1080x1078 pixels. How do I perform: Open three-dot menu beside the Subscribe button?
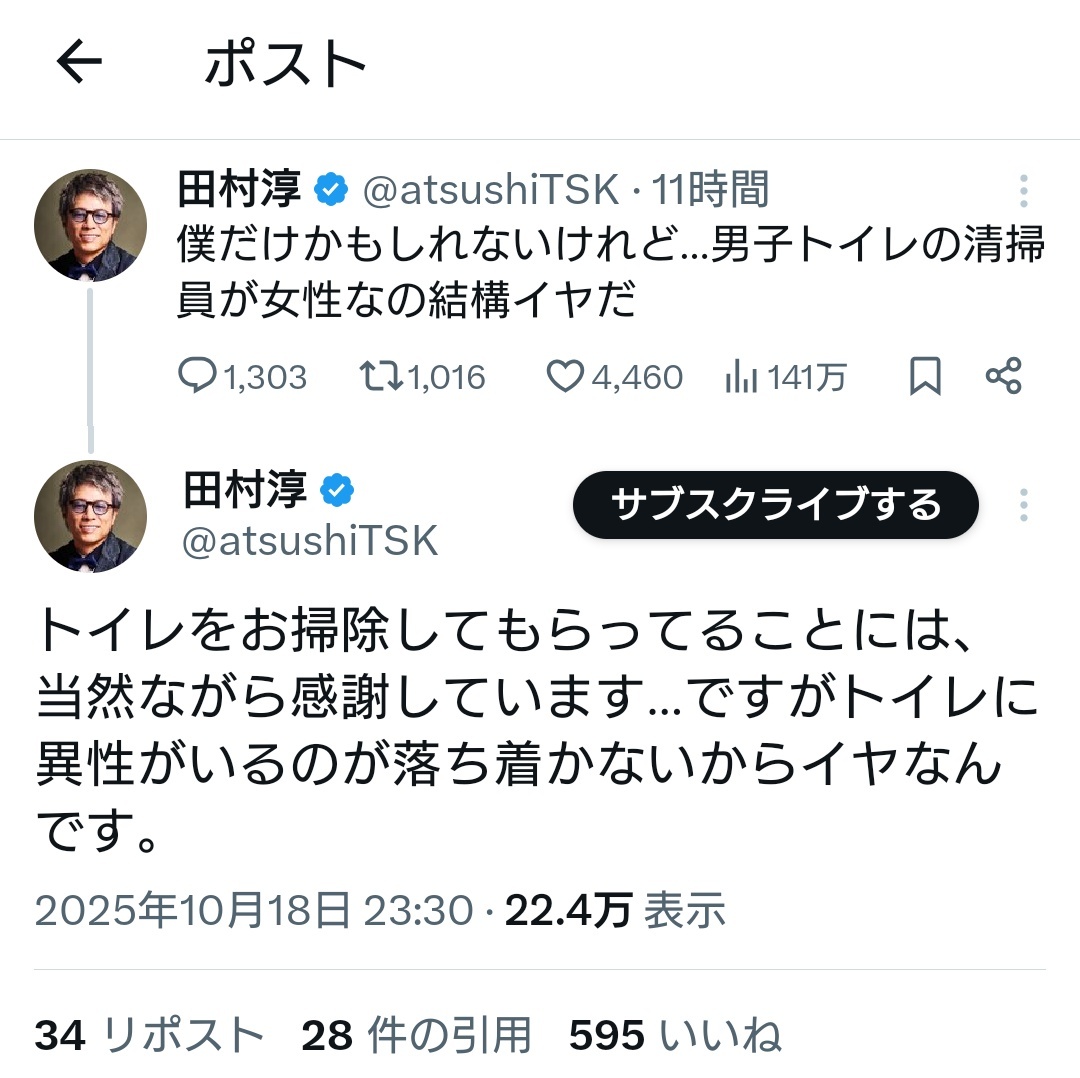tap(1023, 505)
